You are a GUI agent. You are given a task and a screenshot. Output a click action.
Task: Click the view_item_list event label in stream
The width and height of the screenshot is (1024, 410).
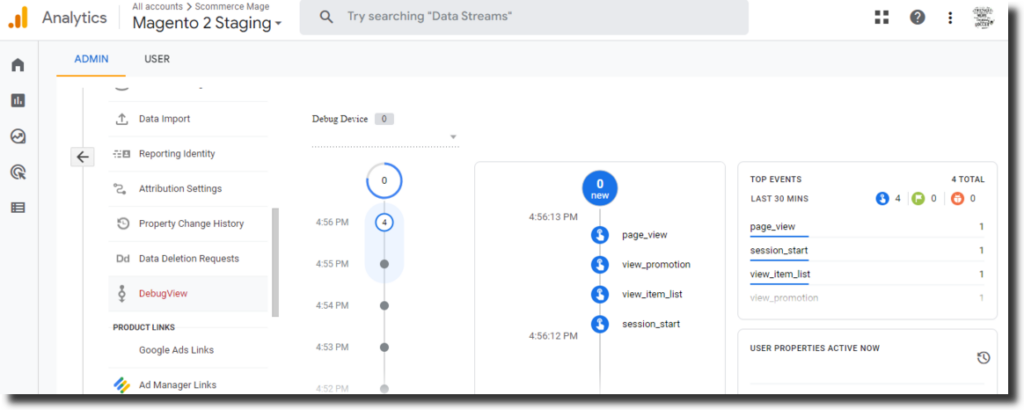click(652, 294)
